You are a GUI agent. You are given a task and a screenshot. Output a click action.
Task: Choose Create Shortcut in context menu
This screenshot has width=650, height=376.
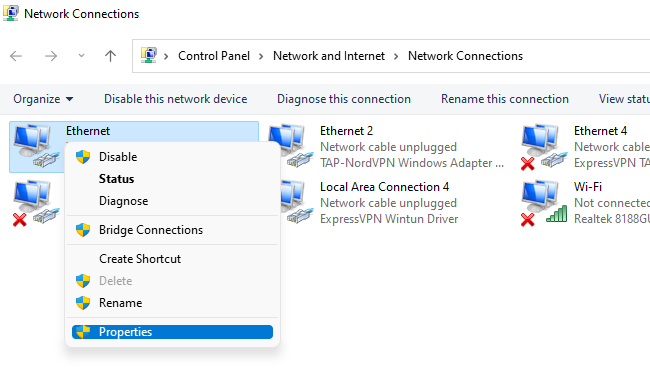pyautogui.click(x=172, y=259)
